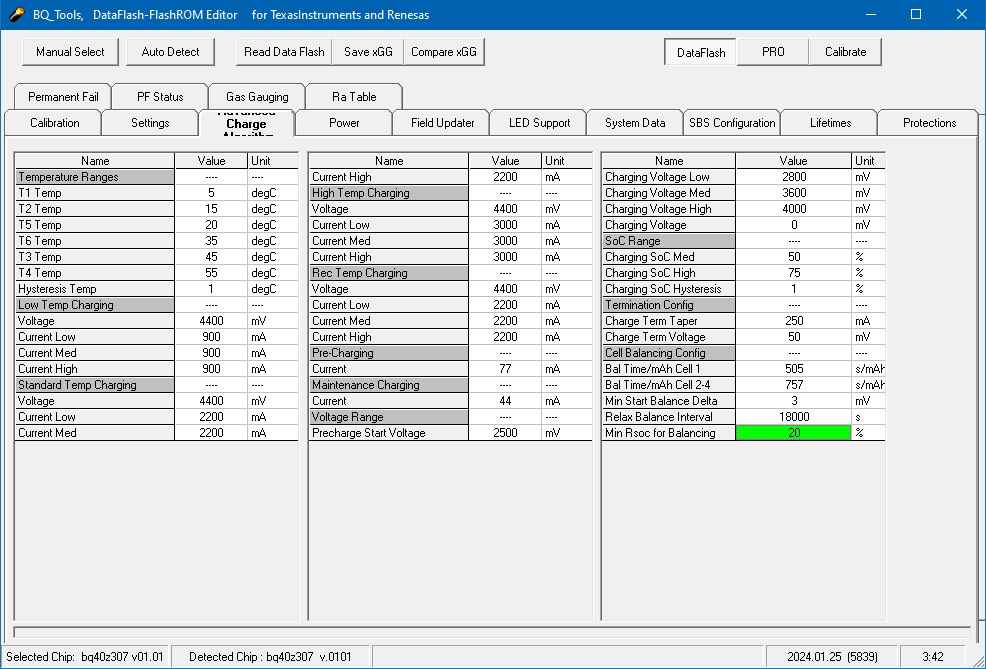Select the Charging Voltage Low value 2800
986x669 pixels.
(x=794, y=177)
